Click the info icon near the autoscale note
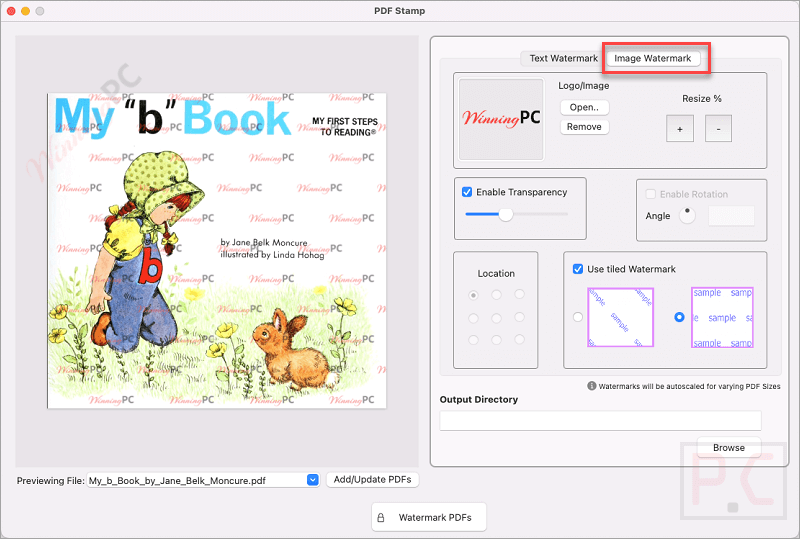The width and height of the screenshot is (800, 539). pos(592,386)
